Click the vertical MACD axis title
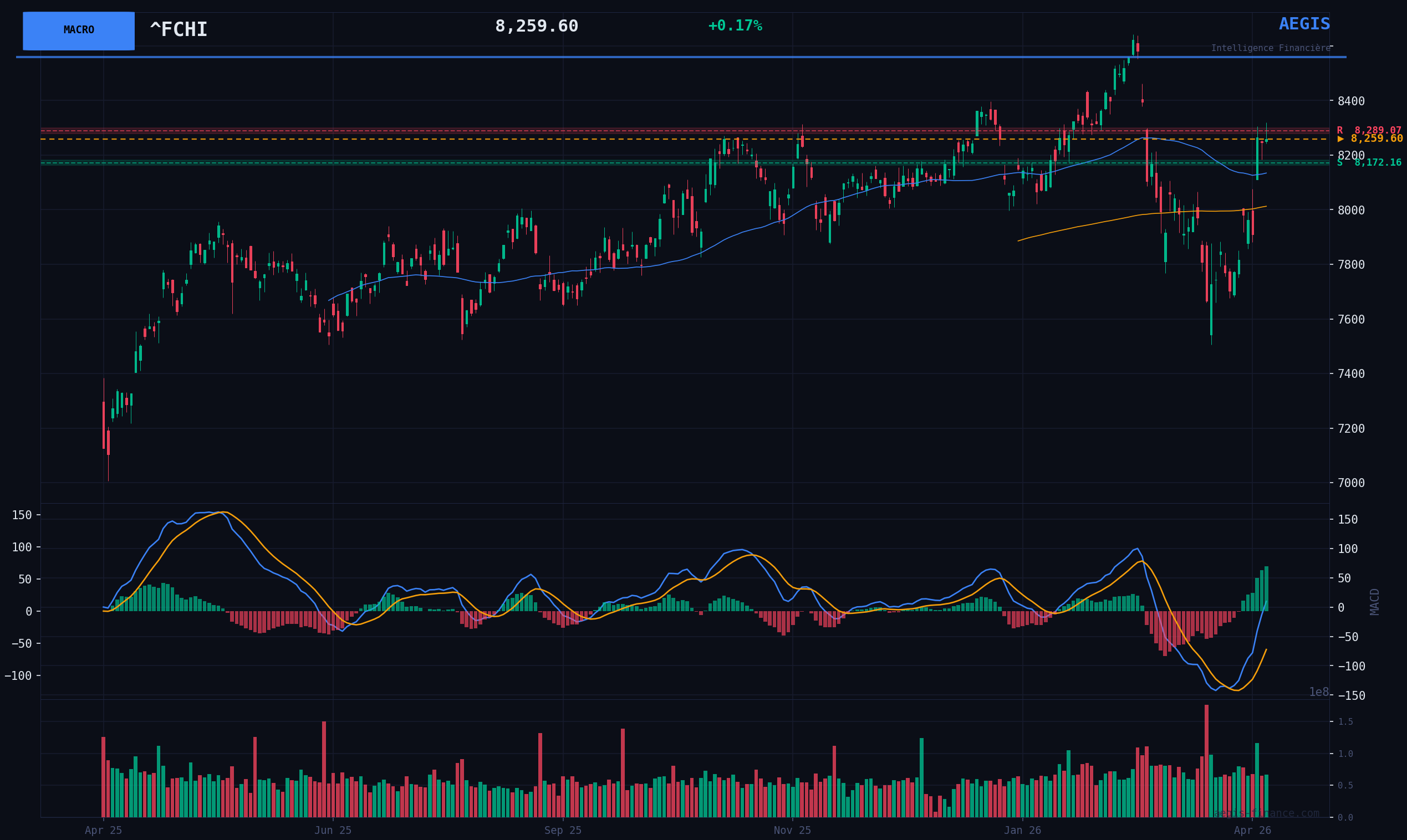The image size is (1407, 840). pos(1374,602)
